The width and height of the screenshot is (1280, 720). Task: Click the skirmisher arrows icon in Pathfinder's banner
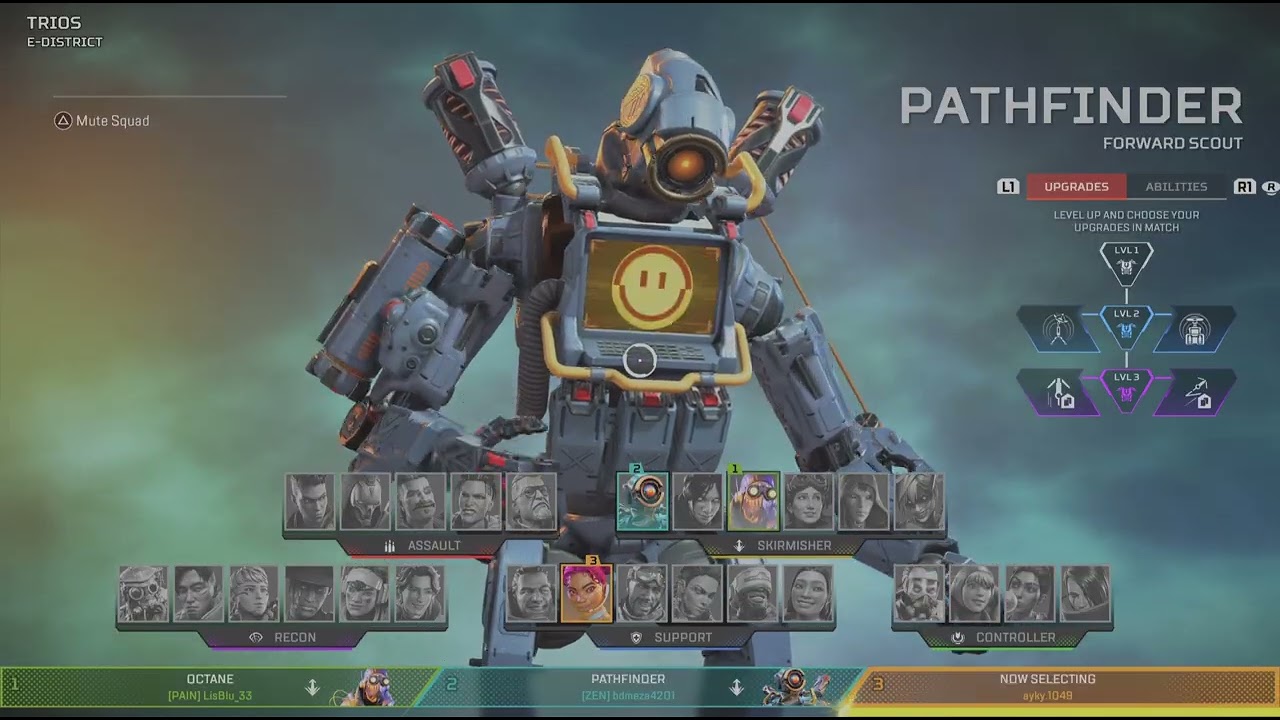click(737, 688)
